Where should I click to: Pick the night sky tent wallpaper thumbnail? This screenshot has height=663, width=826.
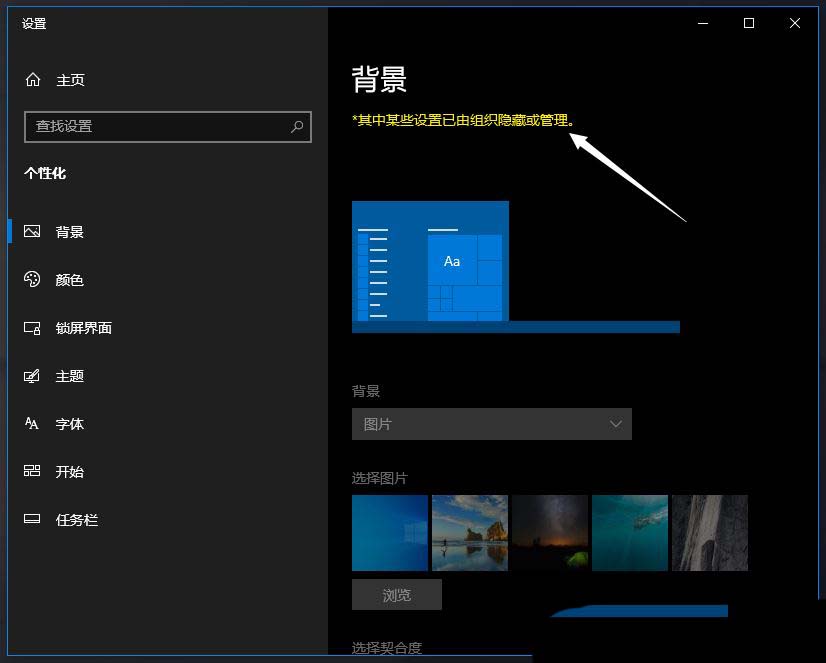[x=550, y=532]
